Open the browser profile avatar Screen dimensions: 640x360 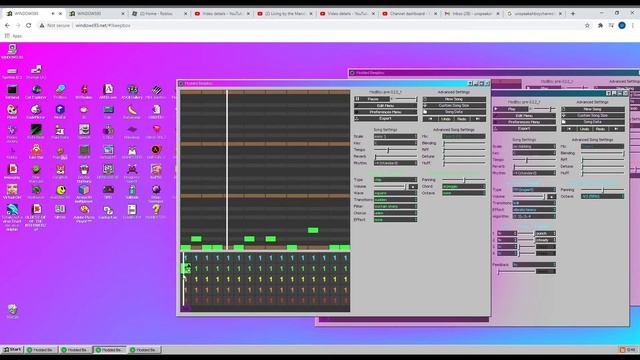pyautogui.click(x=622, y=25)
